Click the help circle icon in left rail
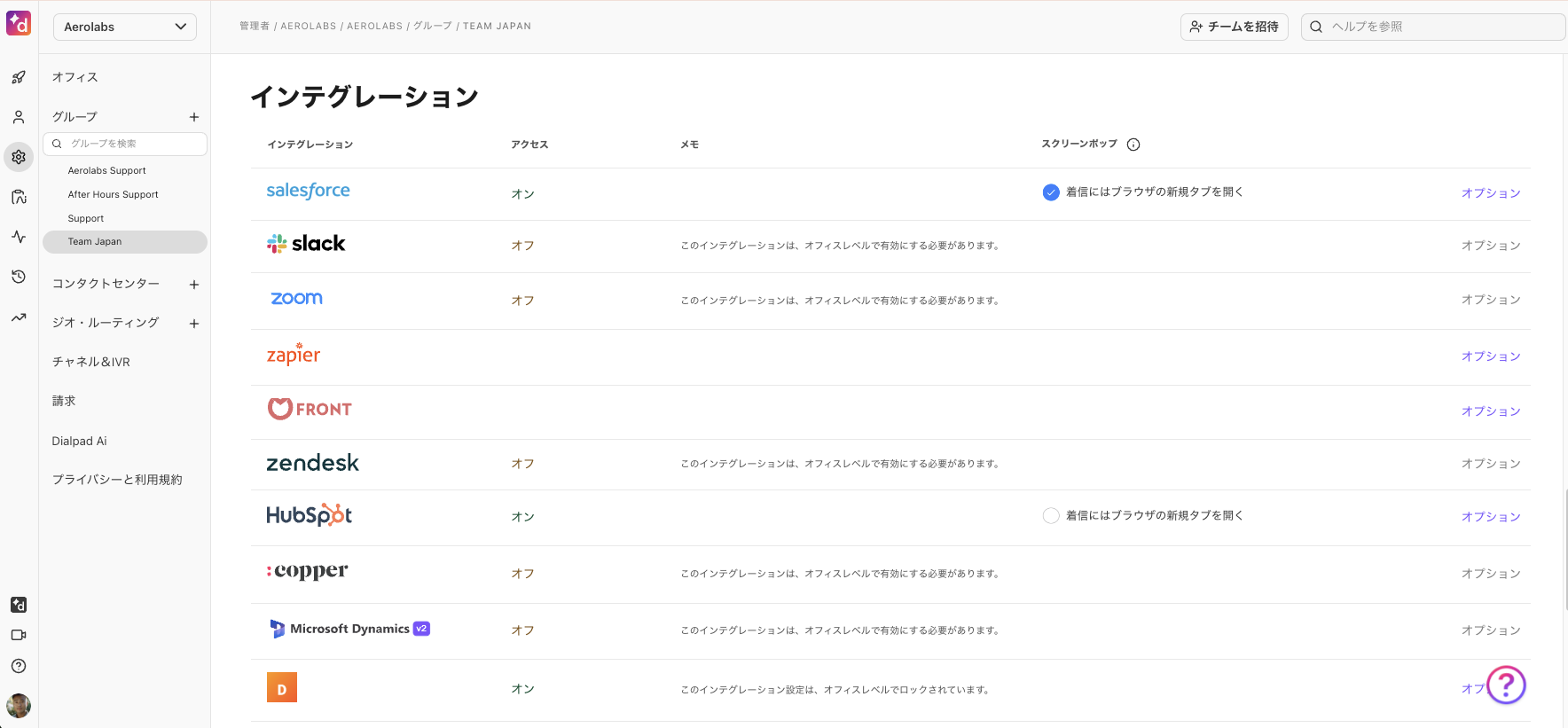This screenshot has height=728, width=1568. coord(19,666)
